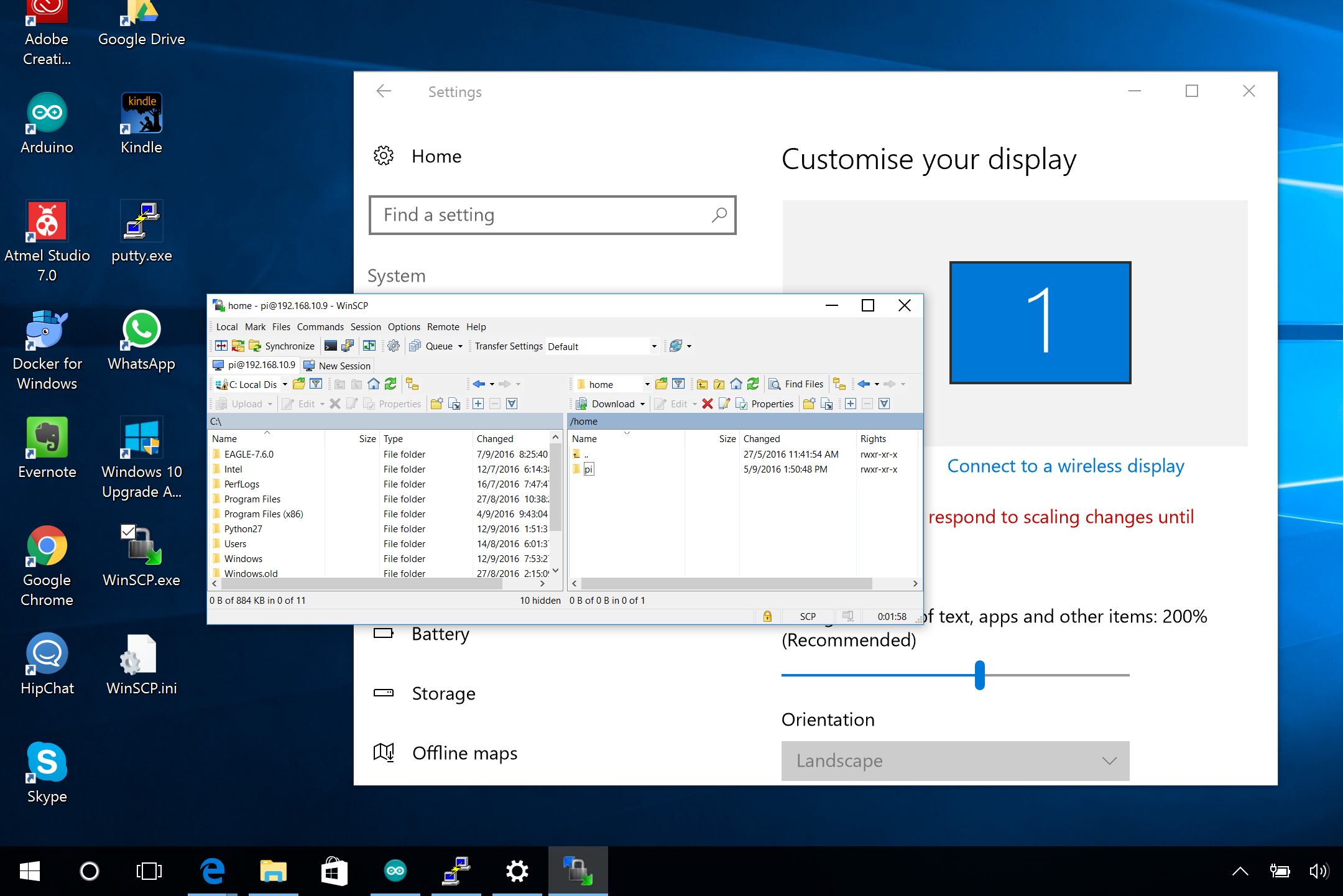Toggle checkbox on WinSCP.exe desktop icon
1343x896 pixels.
[x=128, y=532]
